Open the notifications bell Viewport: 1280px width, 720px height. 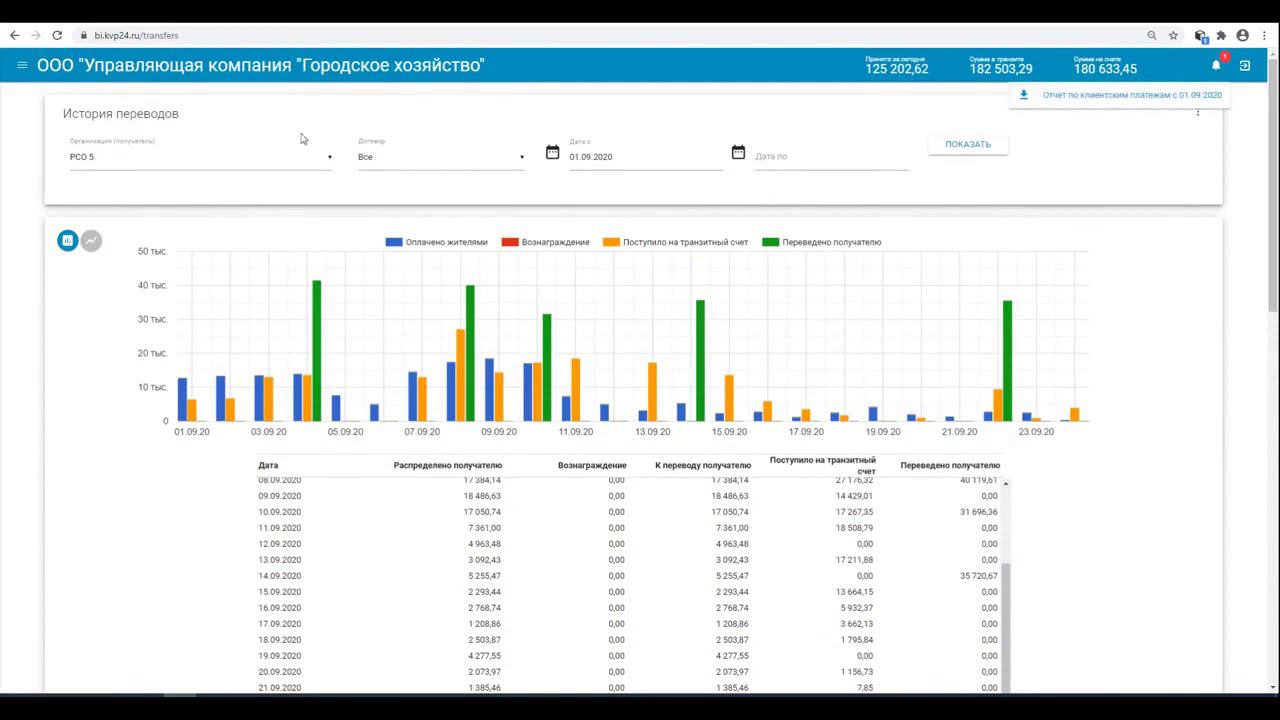point(1216,65)
